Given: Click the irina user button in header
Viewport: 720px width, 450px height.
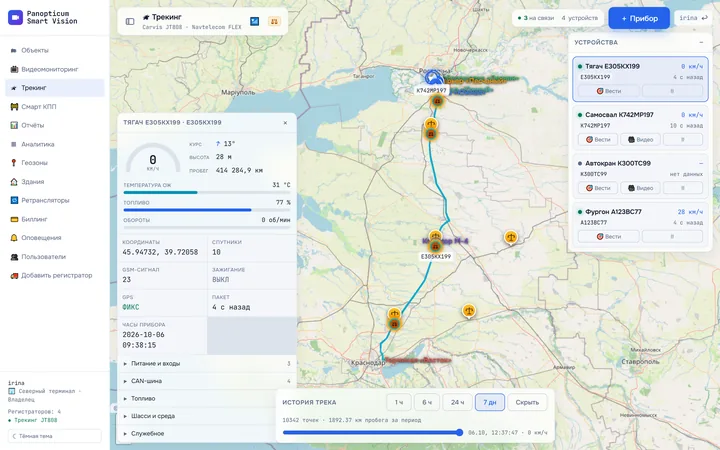Looking at the screenshot, I should click(x=693, y=18).
